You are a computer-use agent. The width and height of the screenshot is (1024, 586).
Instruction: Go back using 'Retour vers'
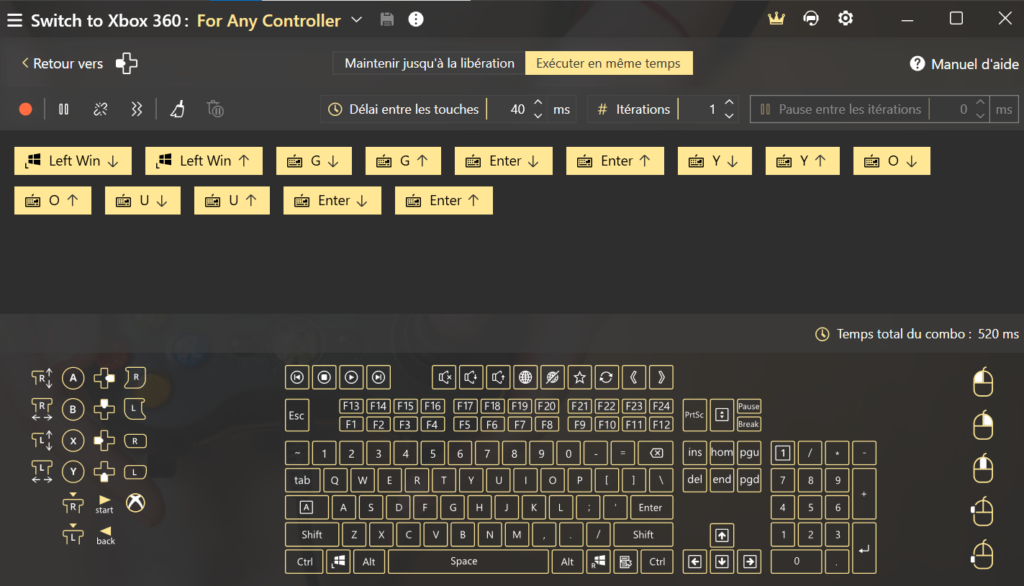click(62, 63)
